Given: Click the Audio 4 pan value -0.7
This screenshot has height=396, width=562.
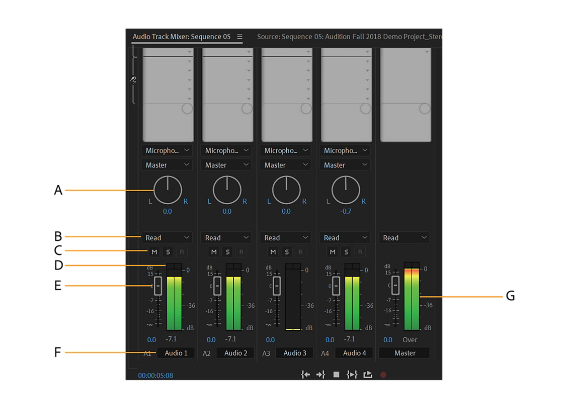Looking at the screenshot, I should pos(346,211).
